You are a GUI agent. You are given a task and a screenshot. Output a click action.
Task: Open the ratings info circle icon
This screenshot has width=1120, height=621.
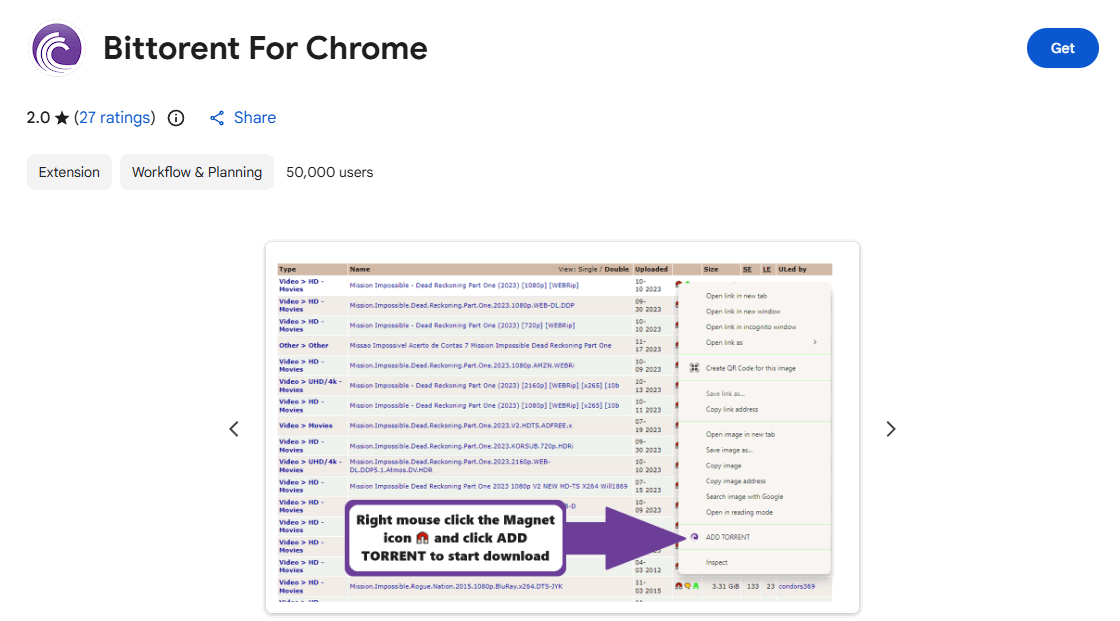point(176,118)
